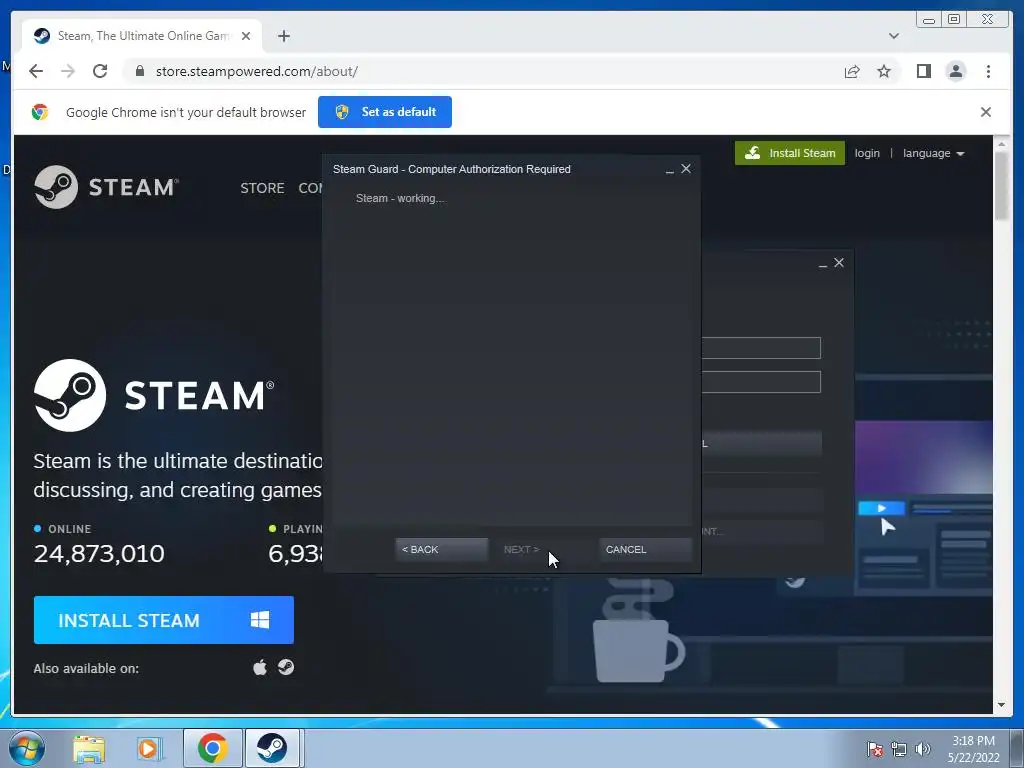The width and height of the screenshot is (1024, 768).
Task: Reload the Steam about page
Action: (100, 71)
